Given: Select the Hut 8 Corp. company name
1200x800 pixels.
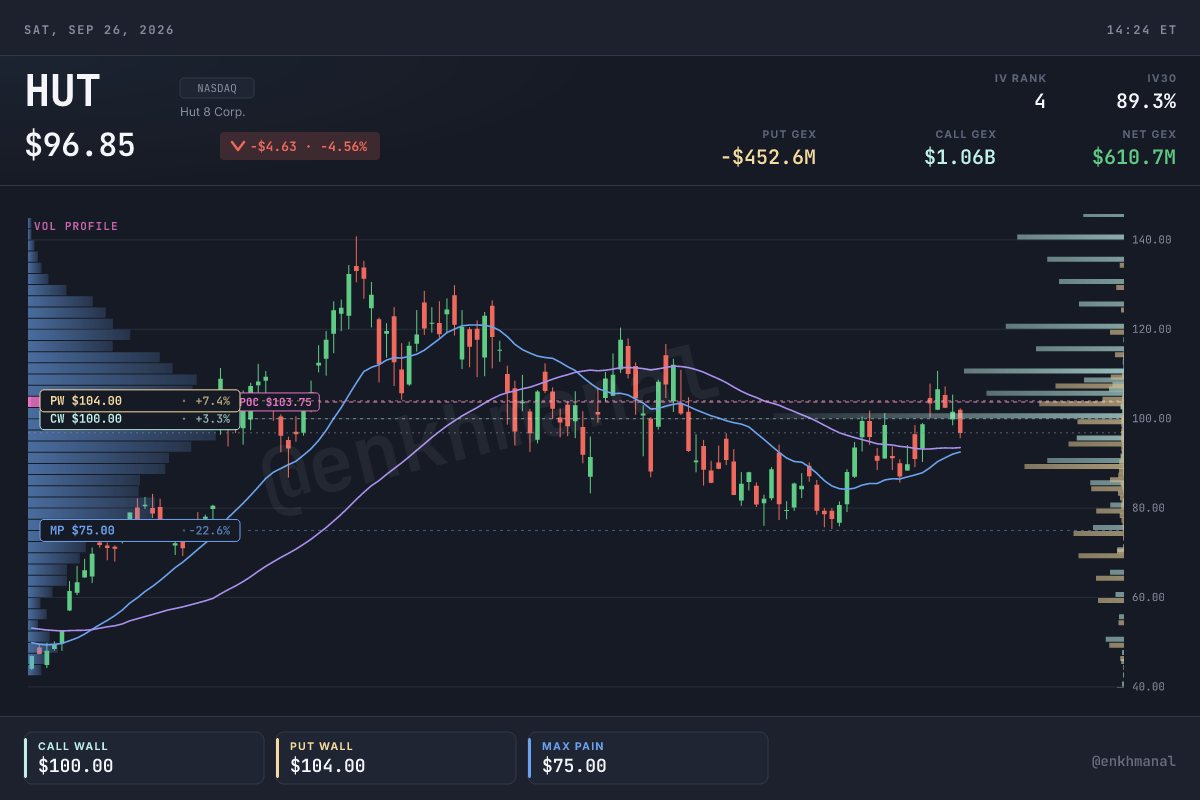Looking at the screenshot, I should click(x=213, y=112).
